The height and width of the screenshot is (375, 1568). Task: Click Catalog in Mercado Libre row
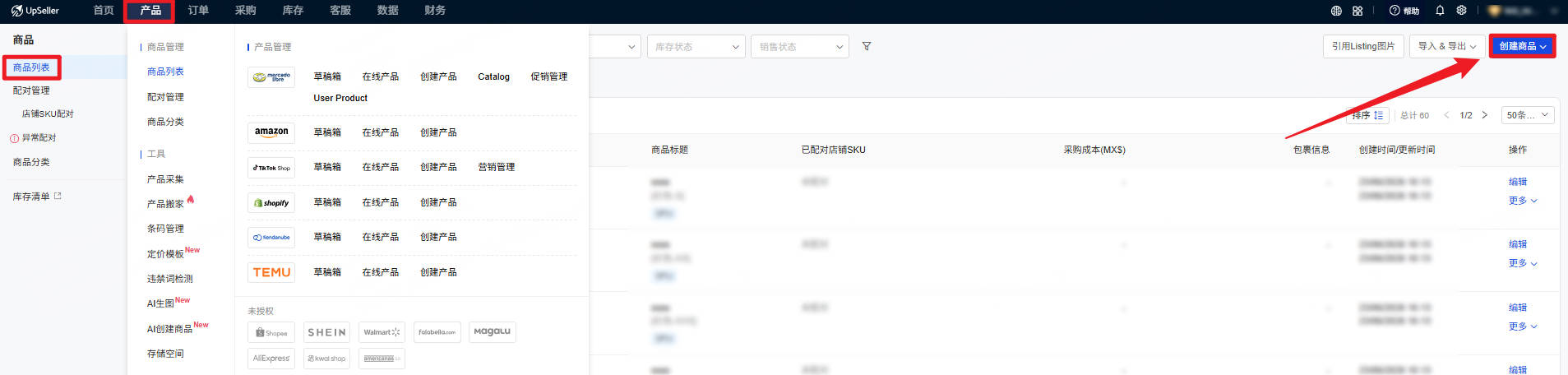coord(493,76)
